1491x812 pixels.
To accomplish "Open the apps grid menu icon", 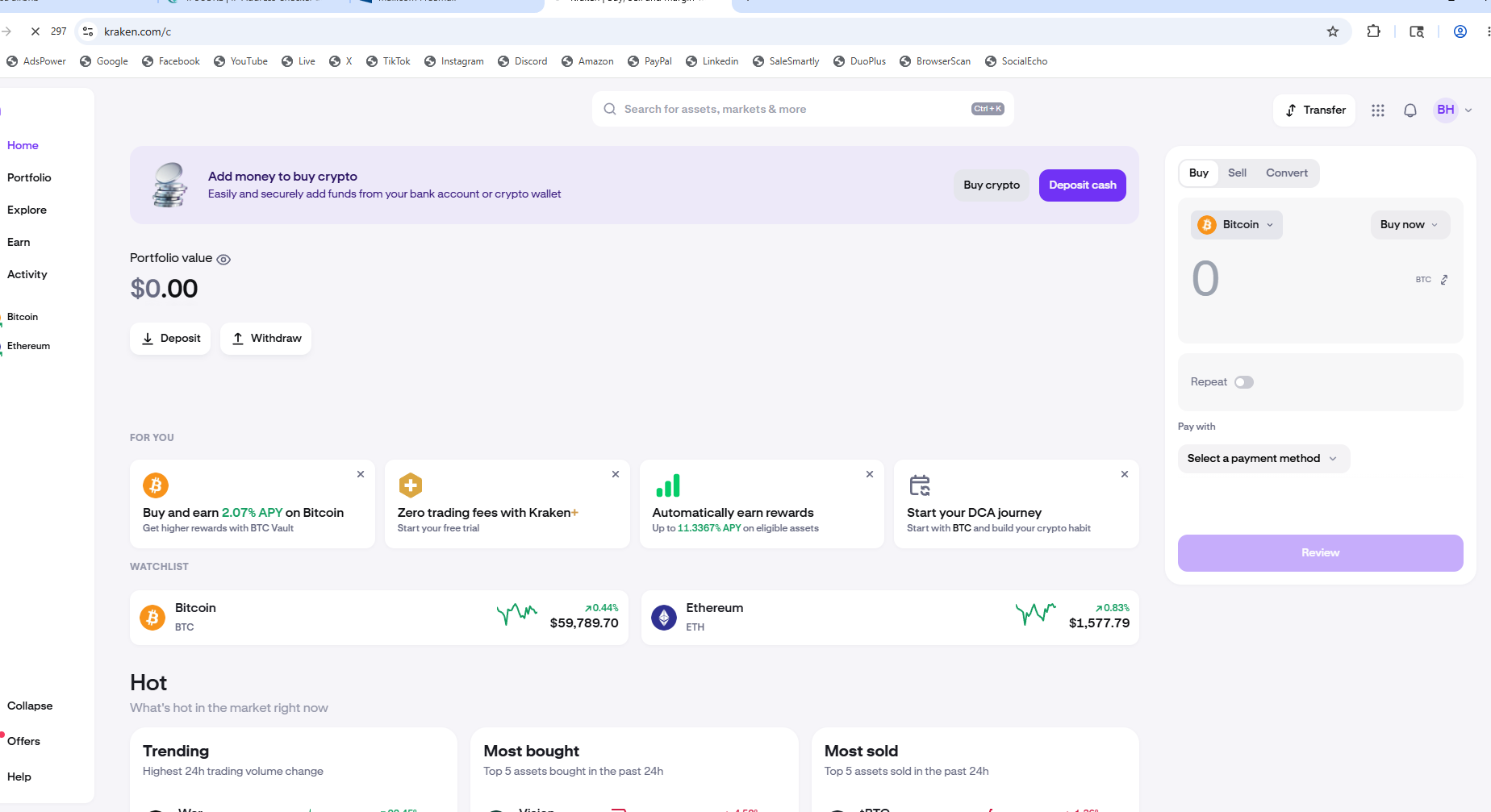I will [x=1378, y=110].
